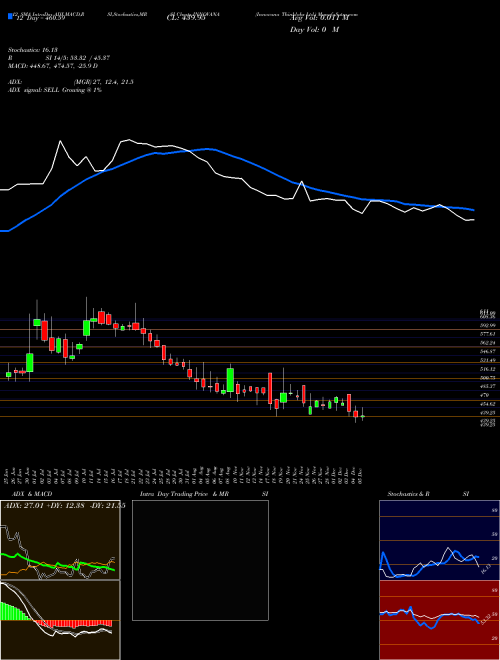Click the 592.99 price level label

(487, 325)
